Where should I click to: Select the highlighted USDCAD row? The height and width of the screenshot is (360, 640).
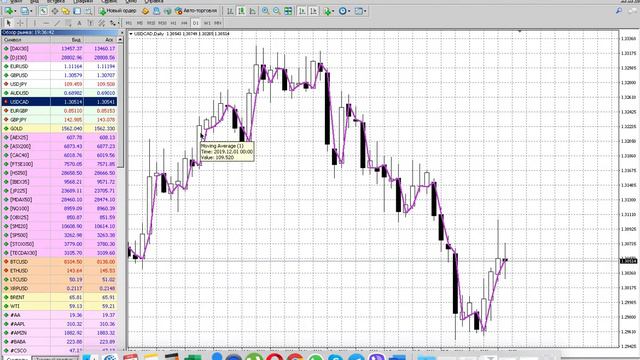59,102
